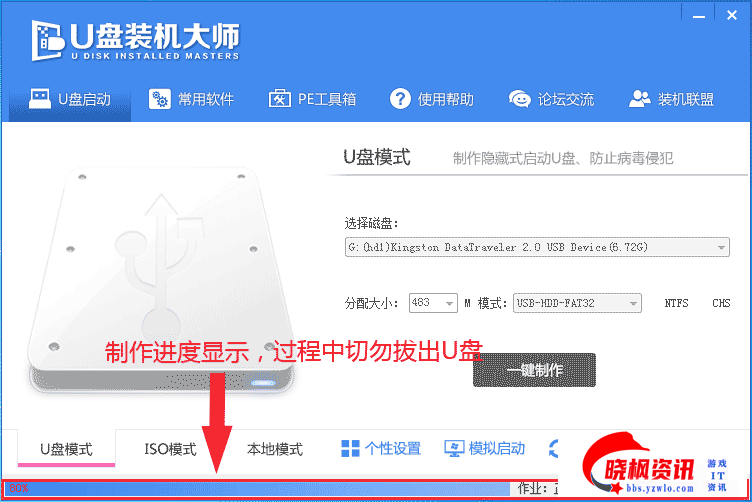Open 使用帮助 question mark icon
Screen dimensions: 752x502
[400, 99]
